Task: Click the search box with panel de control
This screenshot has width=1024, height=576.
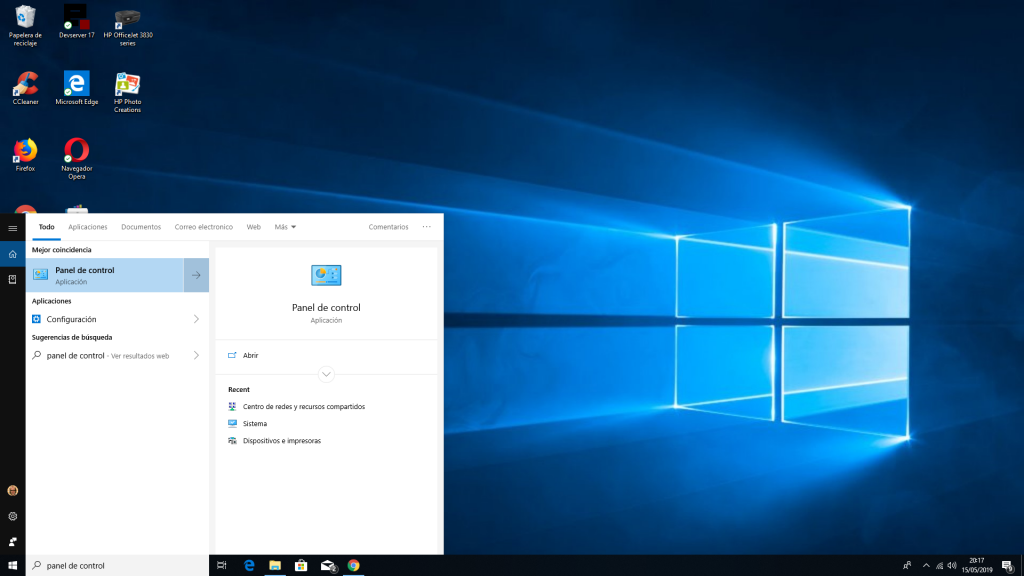Action: [x=120, y=565]
